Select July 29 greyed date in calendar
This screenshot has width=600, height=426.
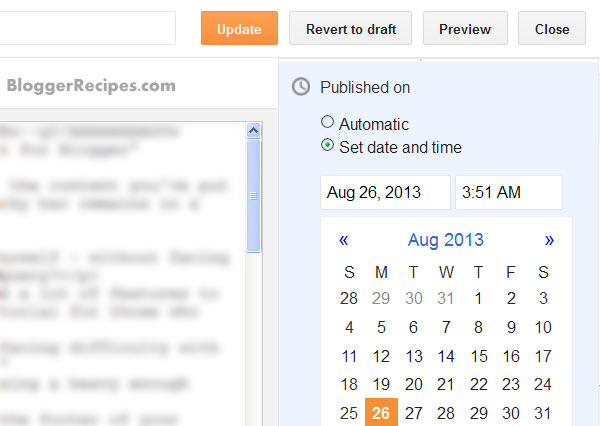381,299
